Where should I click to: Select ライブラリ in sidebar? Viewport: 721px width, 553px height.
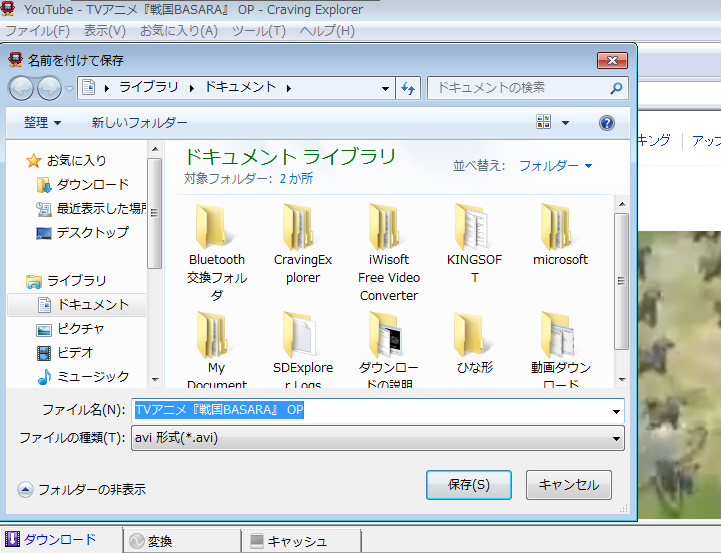pyautogui.click(x=67, y=281)
